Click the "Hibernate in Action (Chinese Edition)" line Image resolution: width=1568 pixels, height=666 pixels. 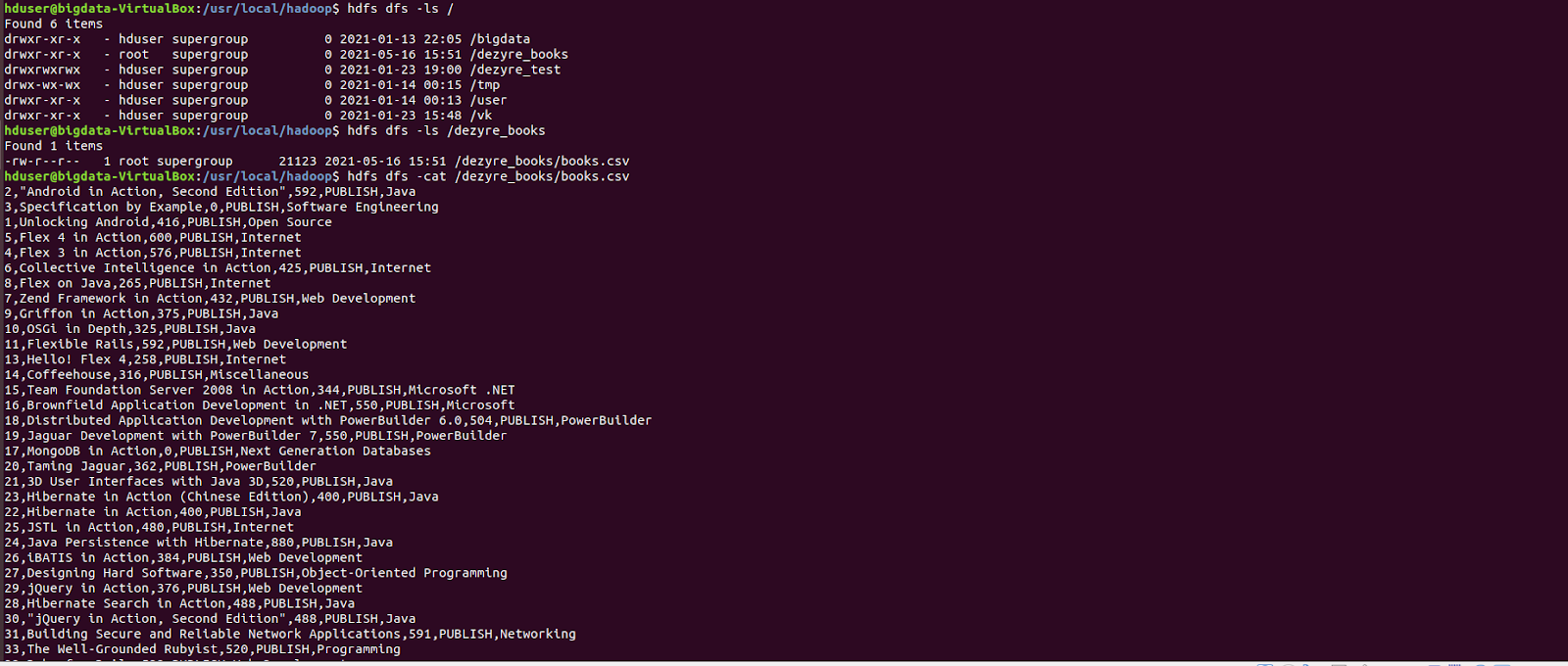tap(220, 497)
